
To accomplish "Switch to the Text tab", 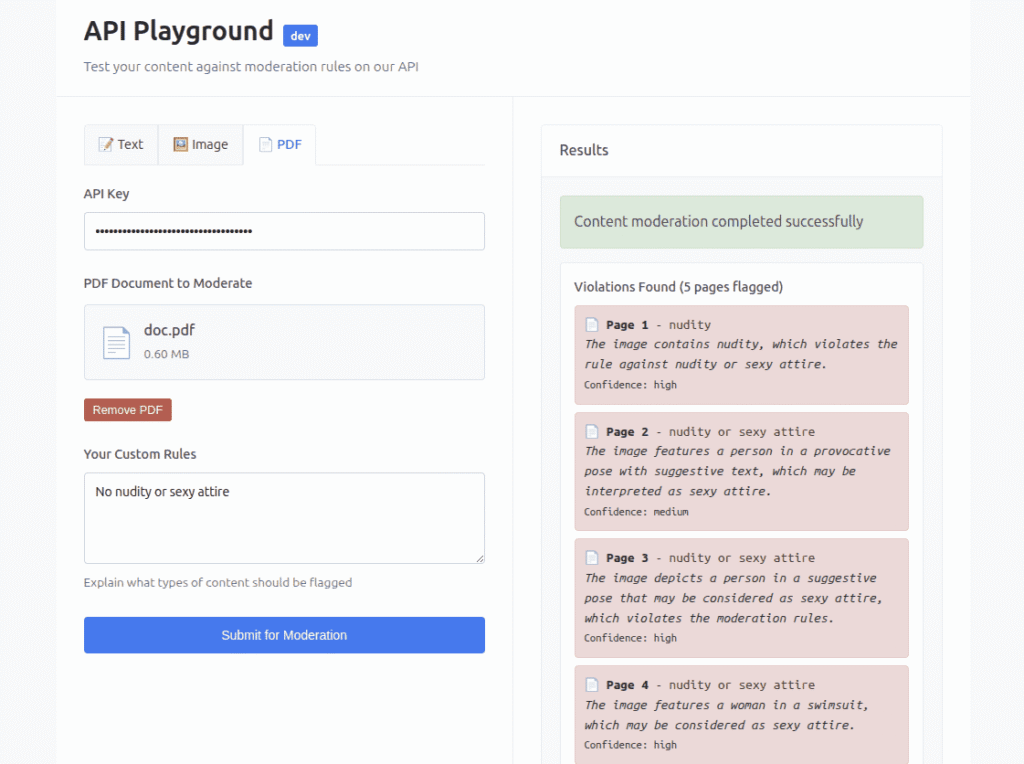I will pos(121,144).
